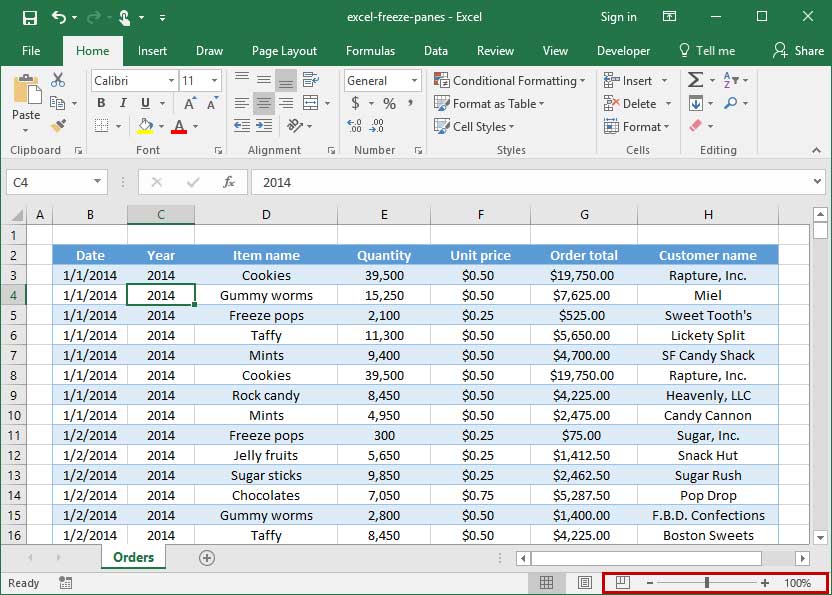
Task: Click the Format Painter icon
Action: click(x=58, y=125)
